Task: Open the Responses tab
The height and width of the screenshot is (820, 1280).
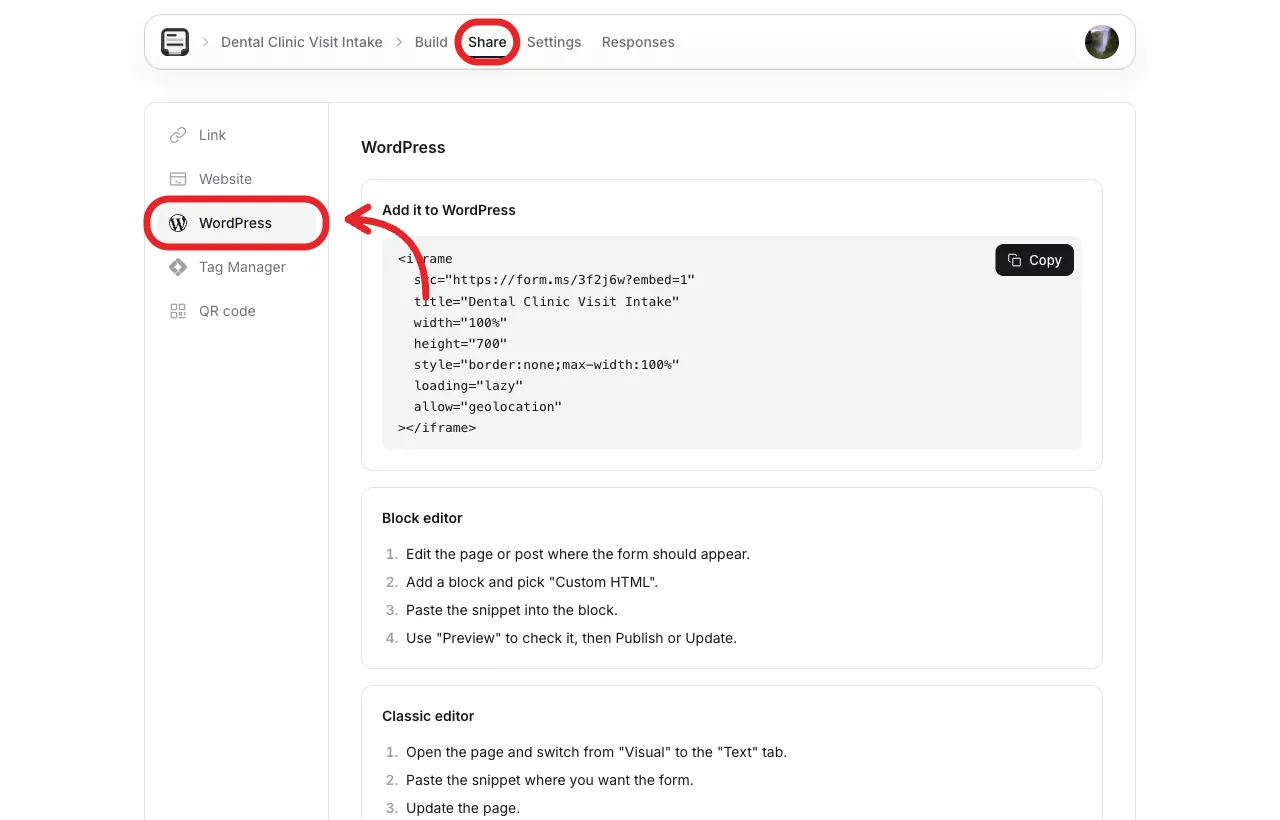Action: 638,42
